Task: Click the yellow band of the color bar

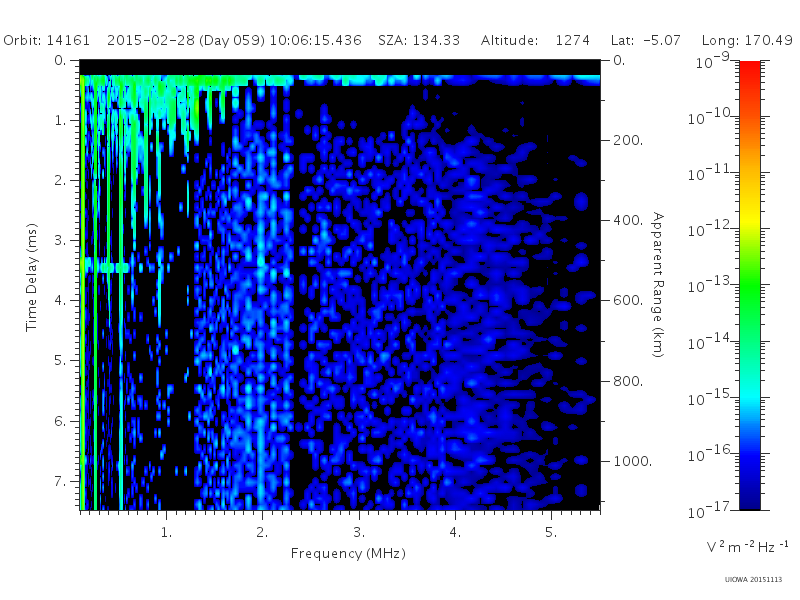Action: tap(749, 217)
